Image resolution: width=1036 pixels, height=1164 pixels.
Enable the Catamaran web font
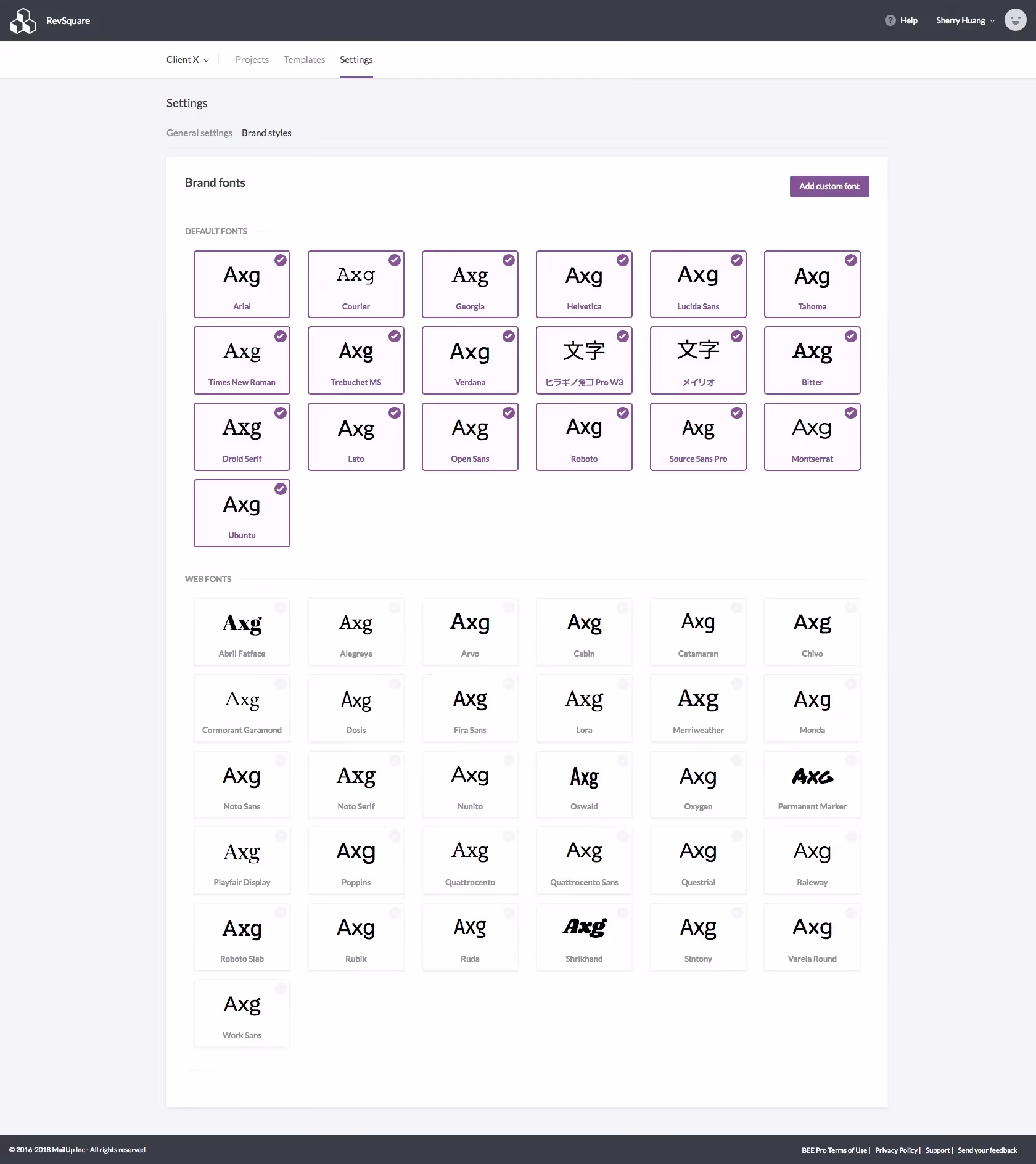698,631
